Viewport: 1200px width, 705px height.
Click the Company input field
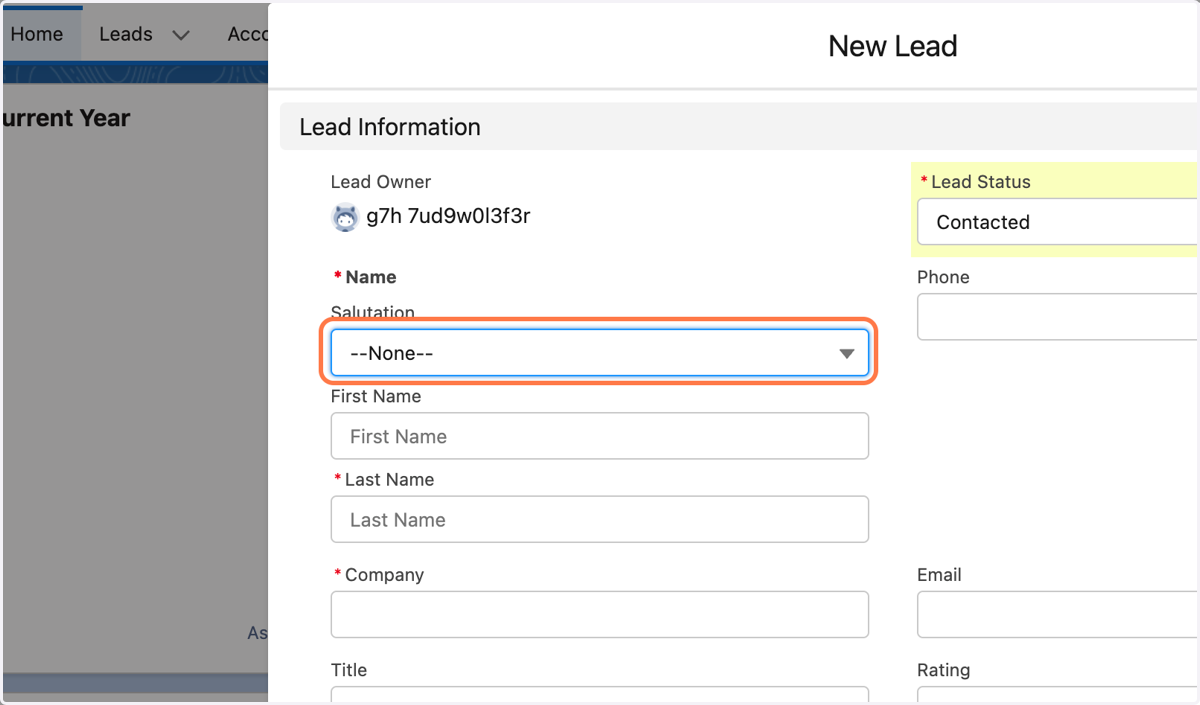click(x=599, y=614)
